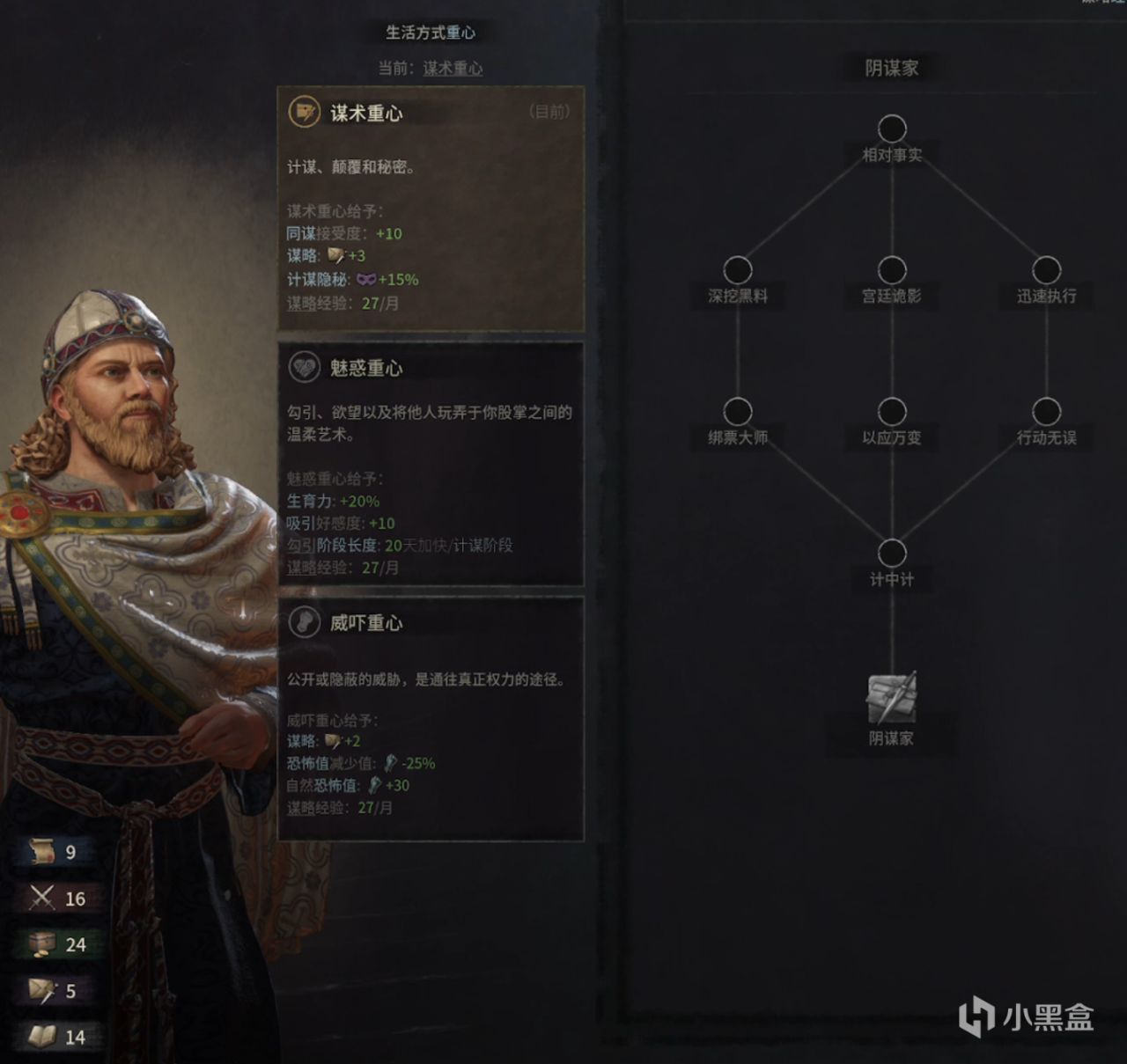The height and width of the screenshot is (1064, 1127).
Task: Click the 魅惑重心 heart icon
Action: click(305, 368)
